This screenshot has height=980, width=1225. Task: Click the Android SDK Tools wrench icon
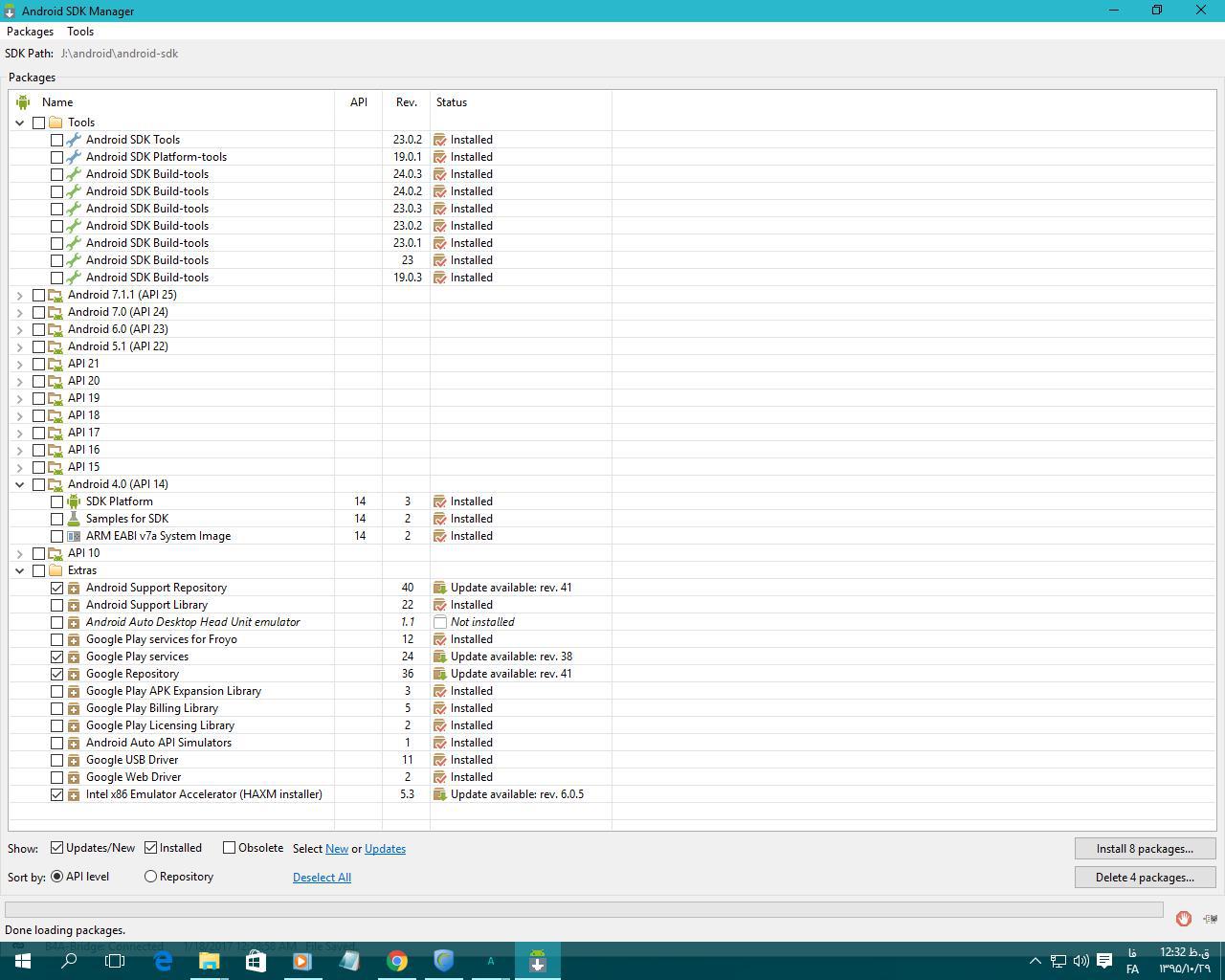74,140
